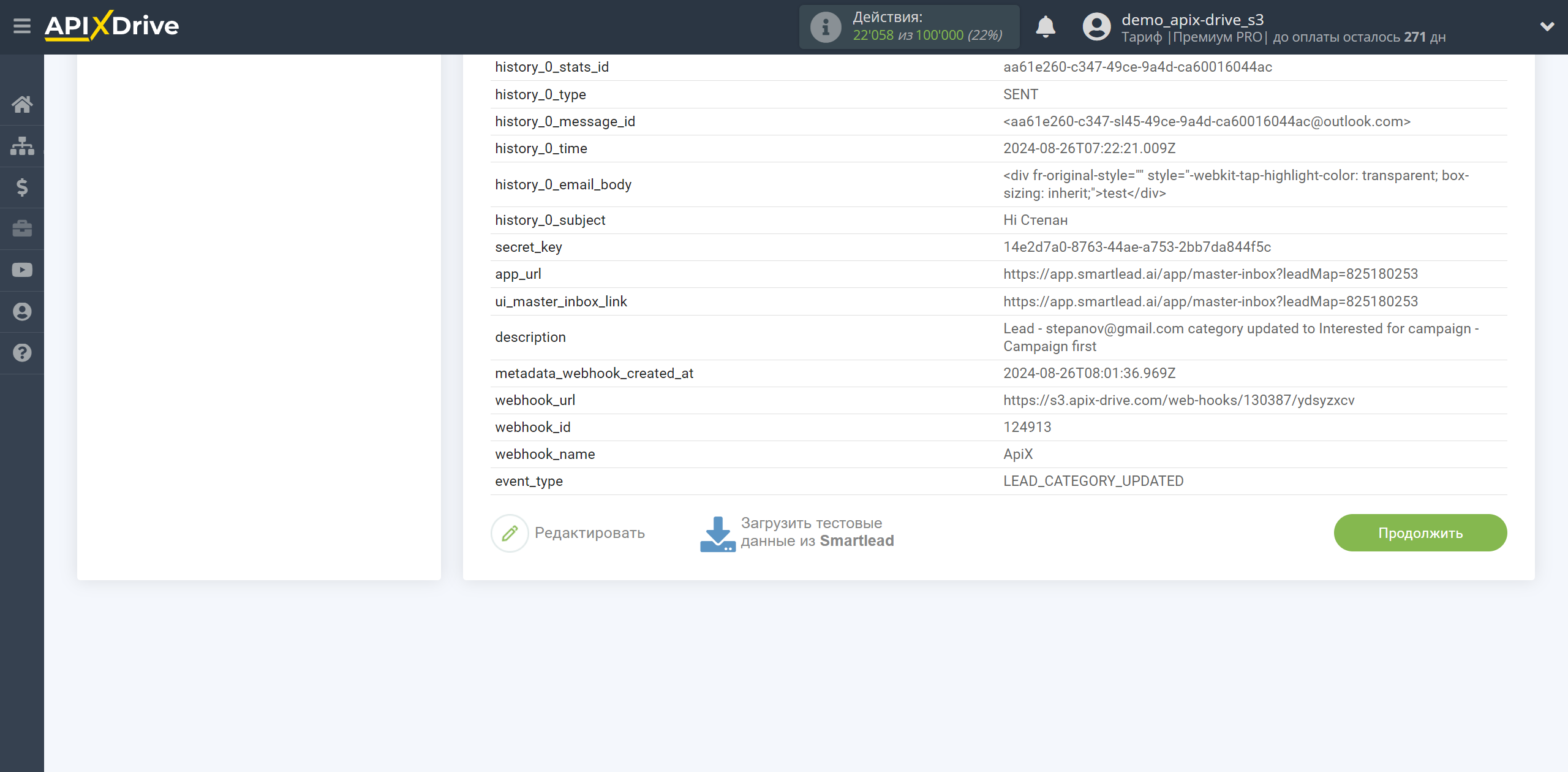Click the Продолжить button
This screenshot has width=1568, height=772.
point(1420,533)
